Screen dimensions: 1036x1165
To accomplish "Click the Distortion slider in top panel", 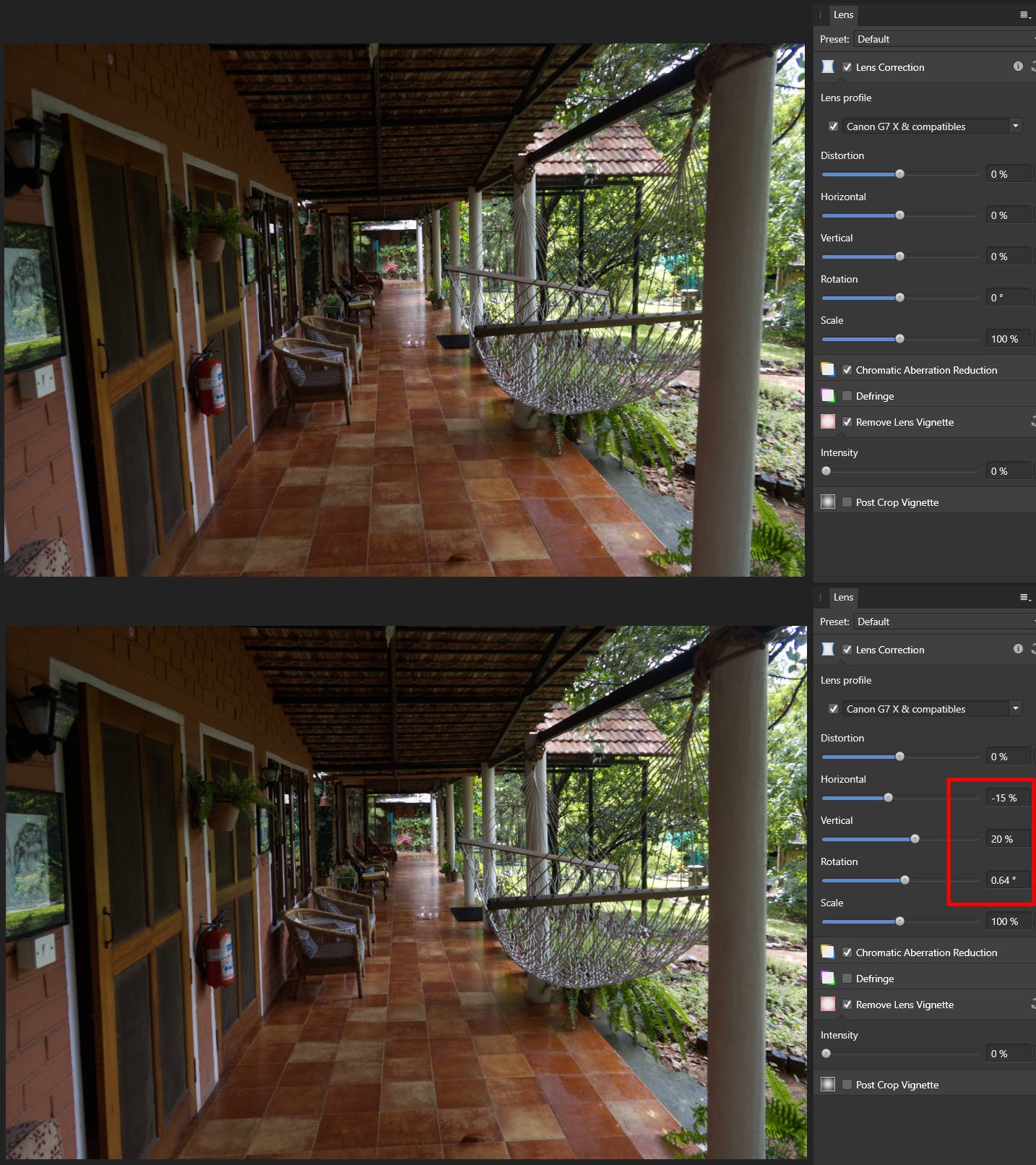I will [900, 174].
